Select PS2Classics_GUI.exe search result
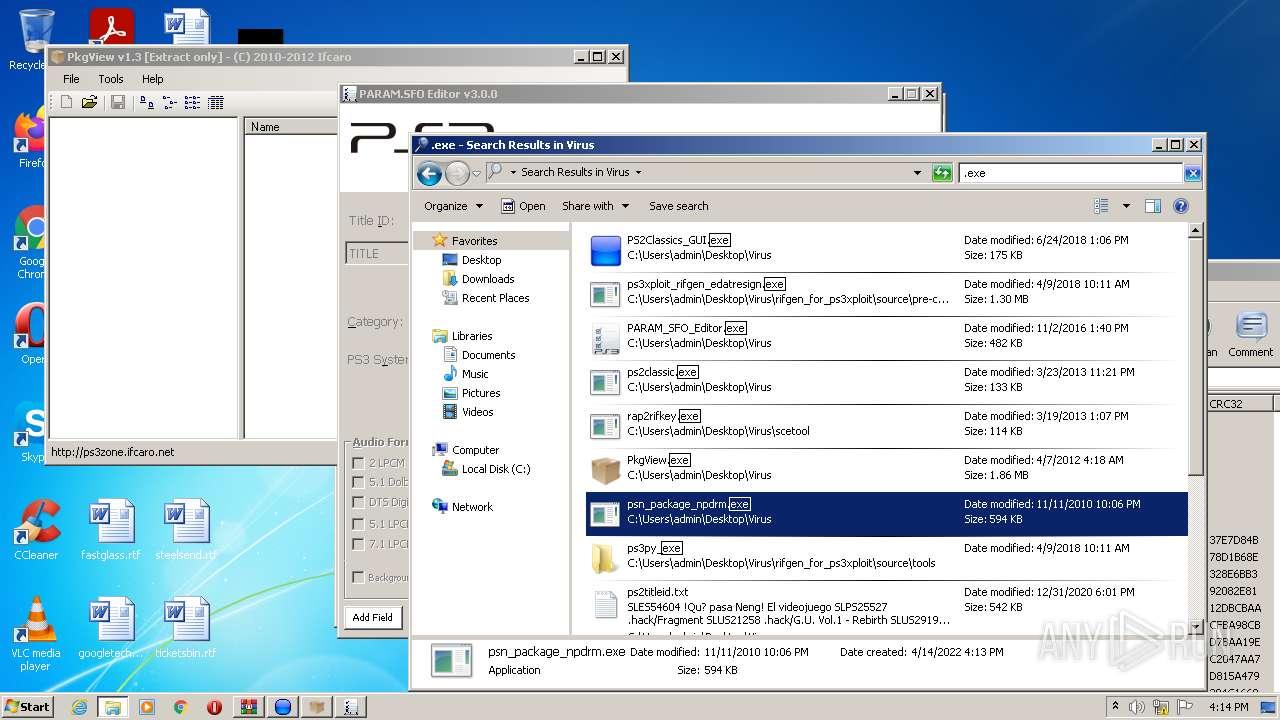The height and width of the screenshot is (720, 1280). [x=887, y=250]
